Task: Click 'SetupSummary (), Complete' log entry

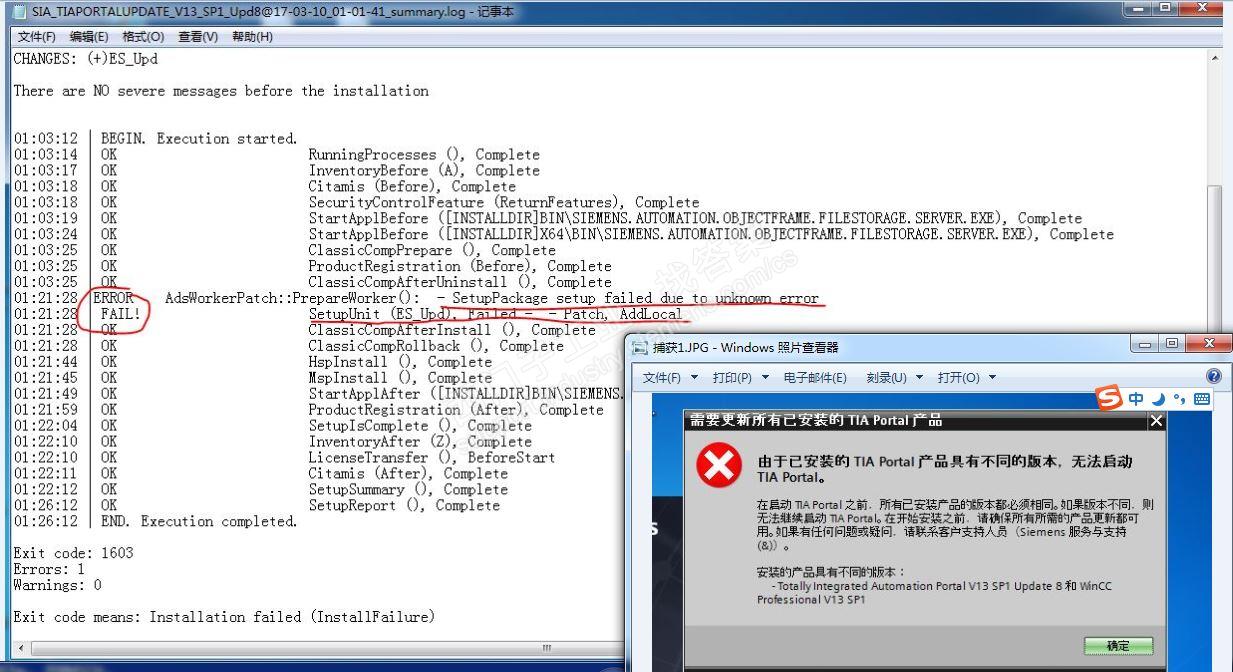Action: [408, 490]
